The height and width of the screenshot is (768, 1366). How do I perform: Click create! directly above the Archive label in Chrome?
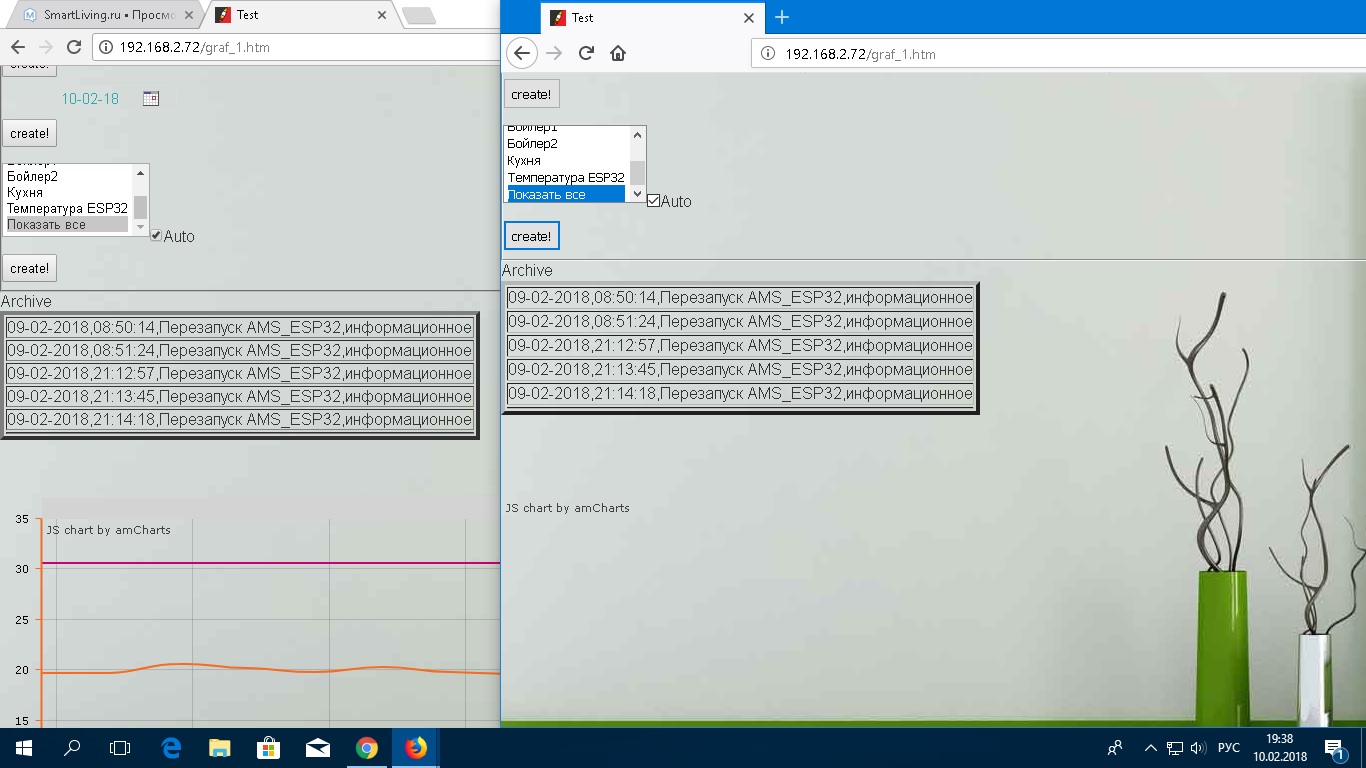(x=29, y=268)
